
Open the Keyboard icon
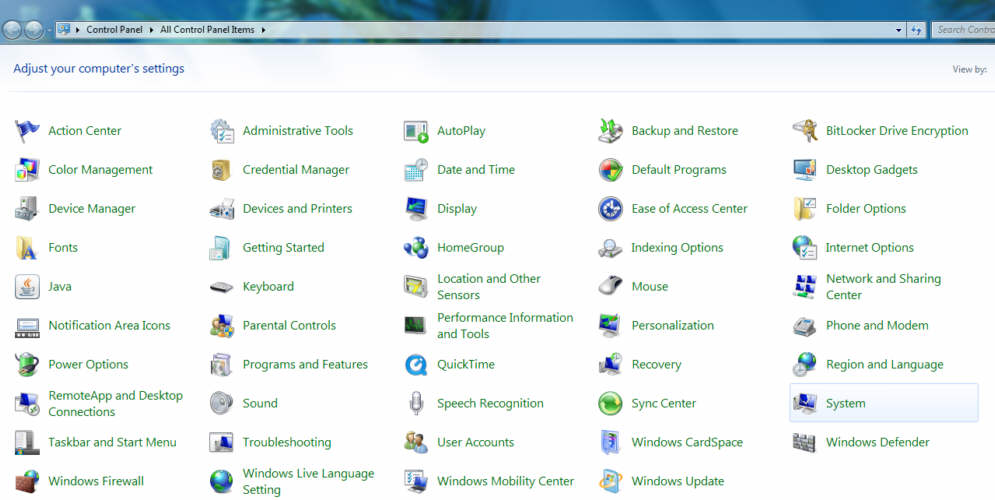click(221, 287)
